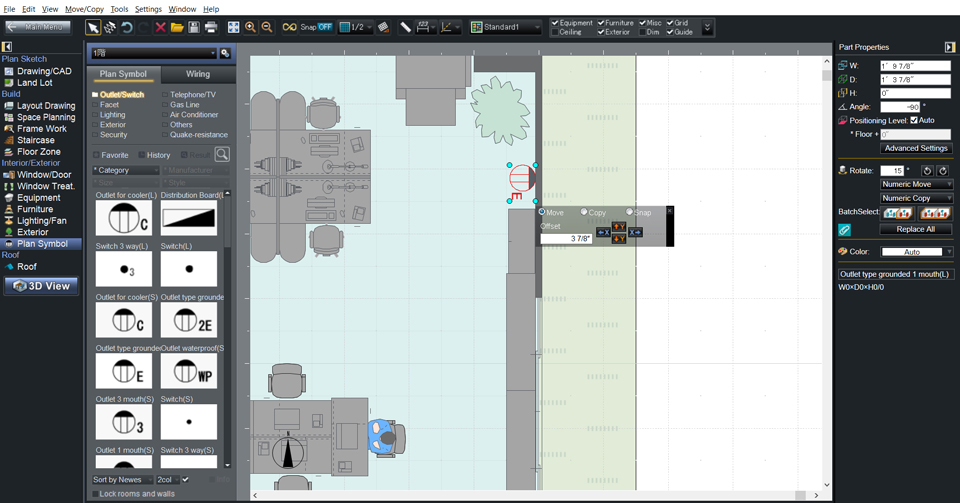Click the red X delete icon
The height and width of the screenshot is (503, 960).
pyautogui.click(x=160, y=27)
